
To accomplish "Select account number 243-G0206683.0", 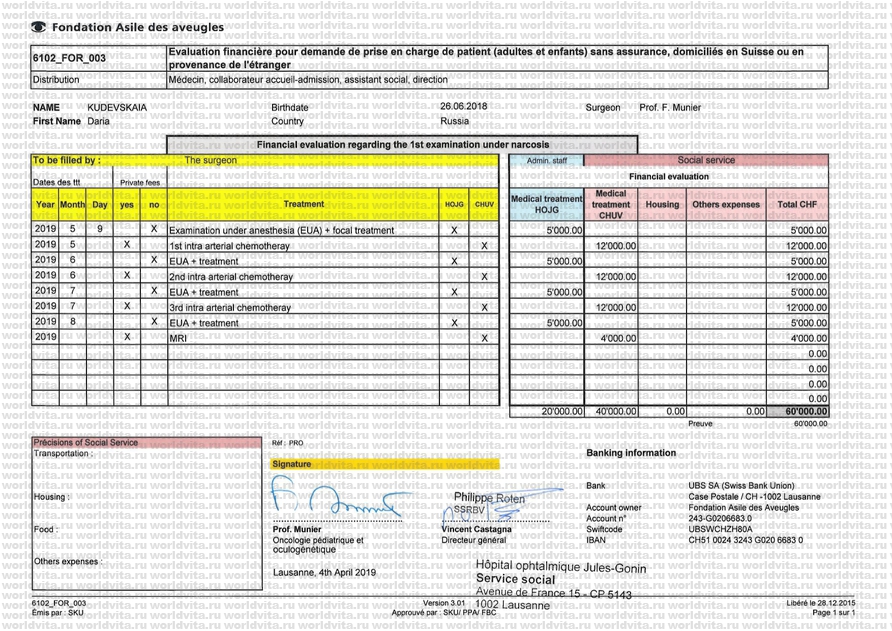I will (720, 518).
